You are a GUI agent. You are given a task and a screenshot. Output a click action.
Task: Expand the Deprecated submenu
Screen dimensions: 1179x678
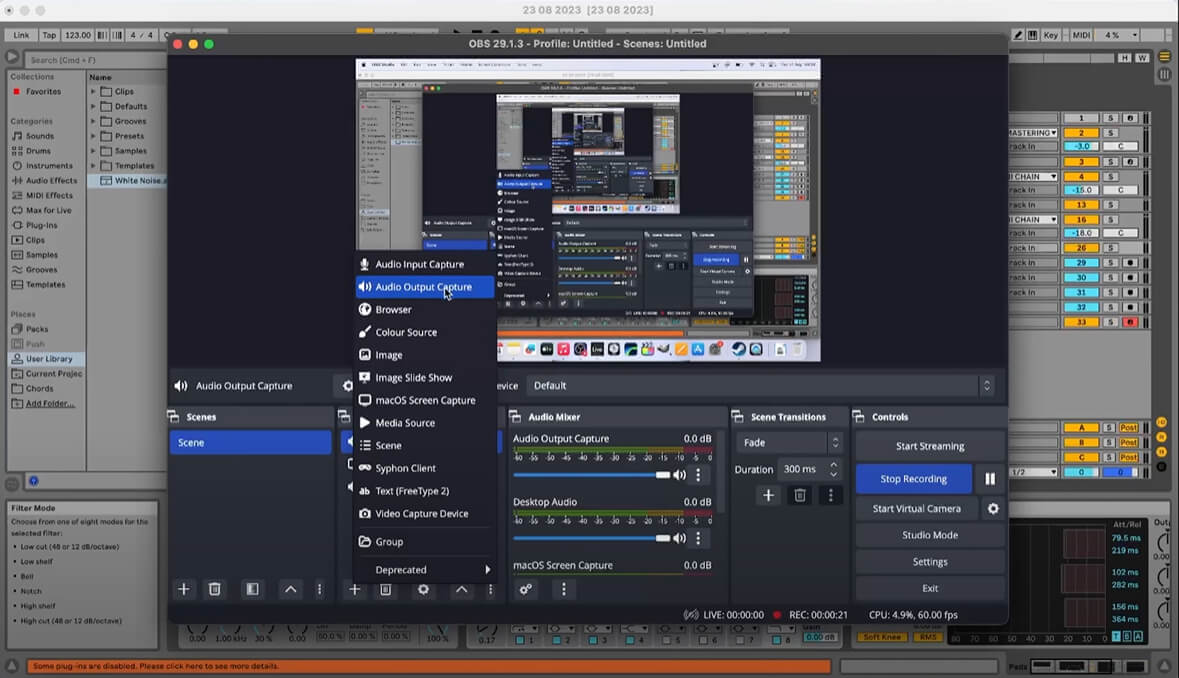click(x=425, y=570)
